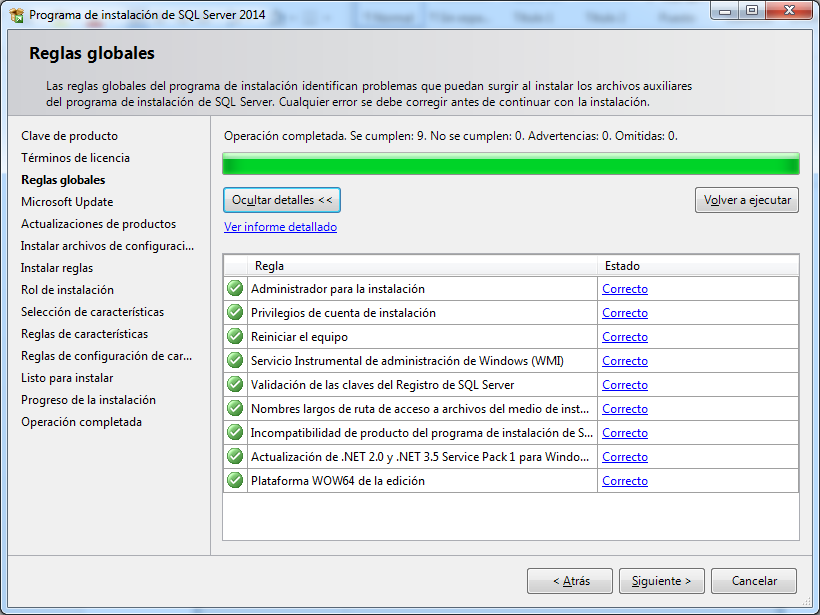This screenshot has width=820, height=615.
Task: Click the Privilegios de cuenta de instalación text
Action: coord(343,313)
